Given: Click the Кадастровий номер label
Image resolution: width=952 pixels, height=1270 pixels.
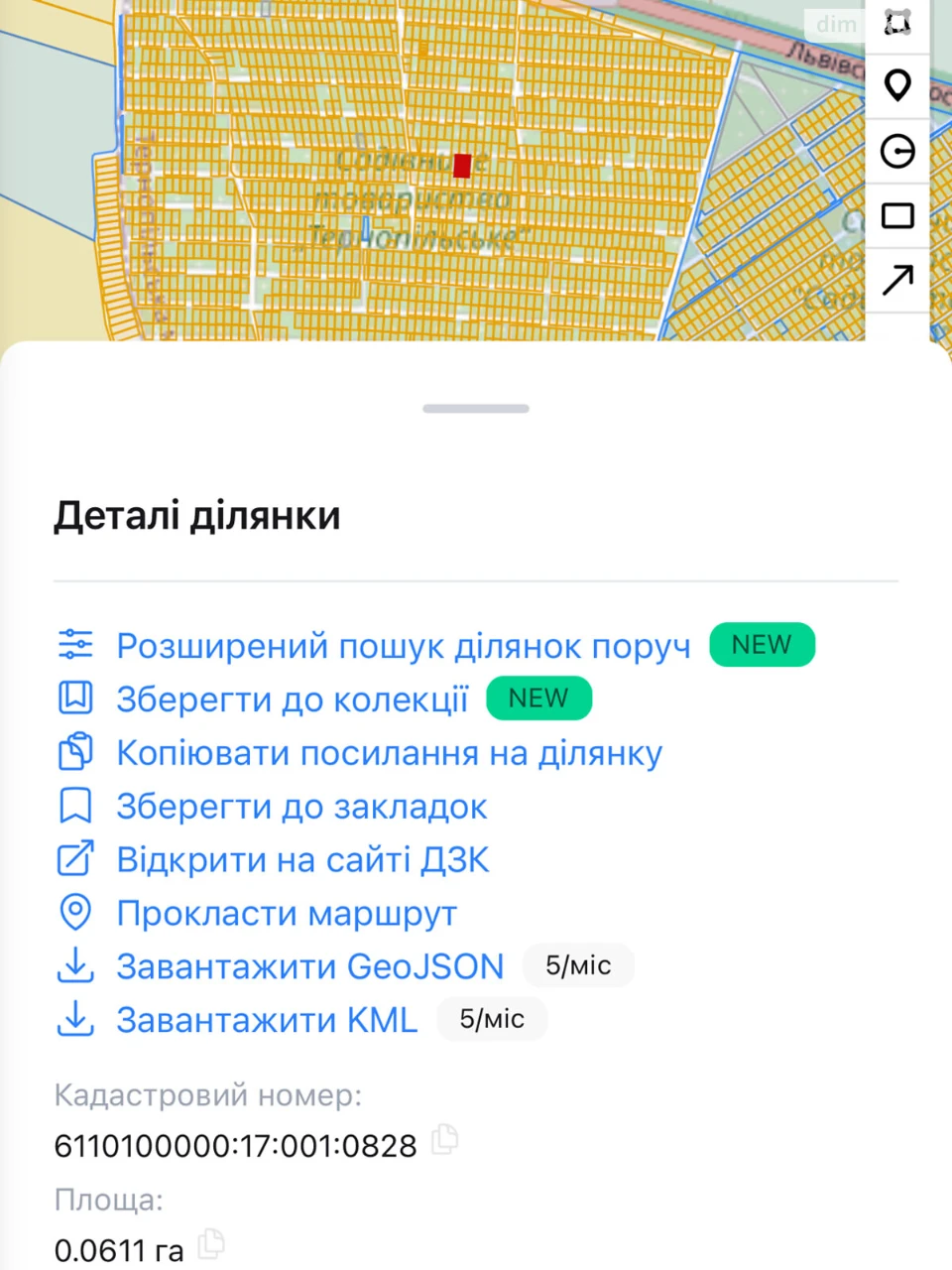Looking at the screenshot, I should click(208, 1095).
